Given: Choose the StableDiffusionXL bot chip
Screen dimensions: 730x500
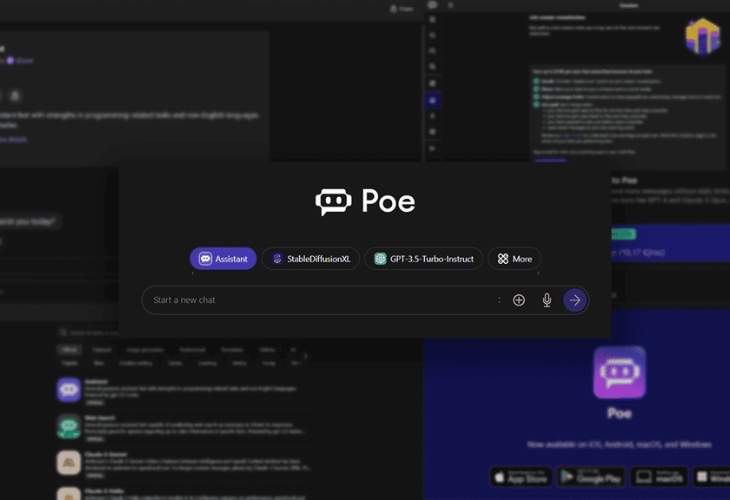Looking at the screenshot, I should pyautogui.click(x=311, y=259).
